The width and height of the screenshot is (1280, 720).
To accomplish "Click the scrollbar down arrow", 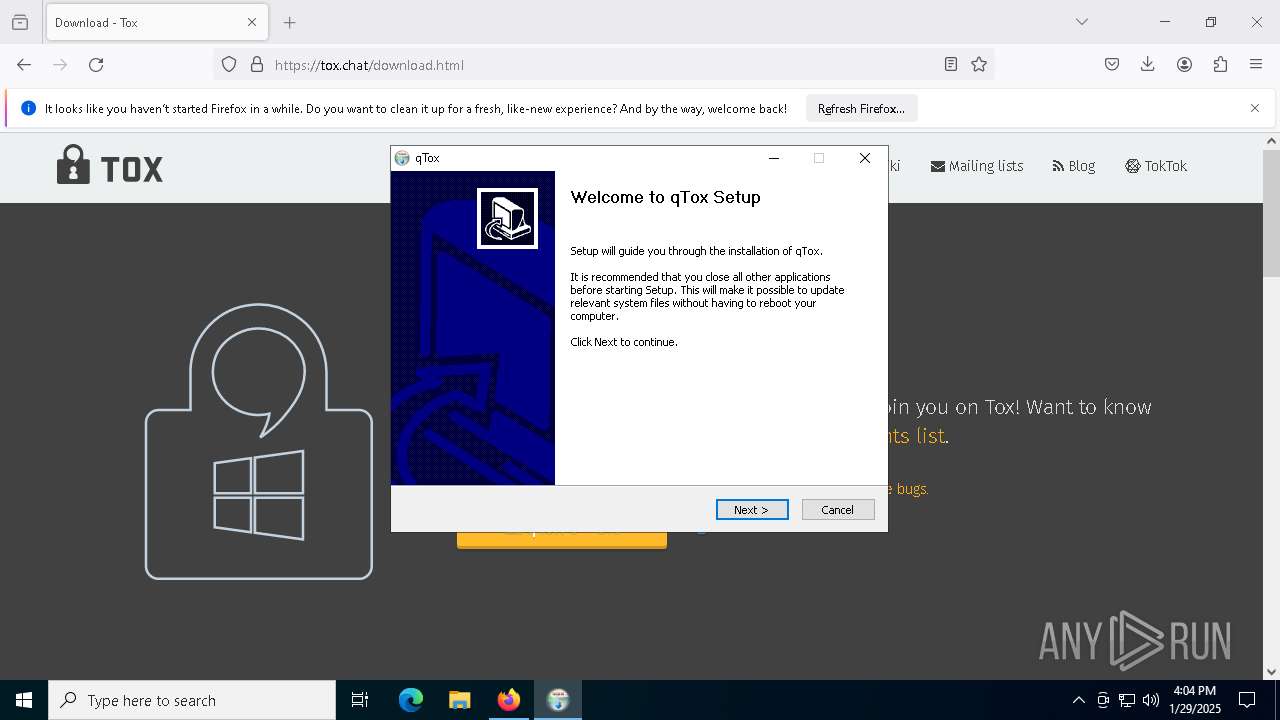I will click(x=1272, y=672).
